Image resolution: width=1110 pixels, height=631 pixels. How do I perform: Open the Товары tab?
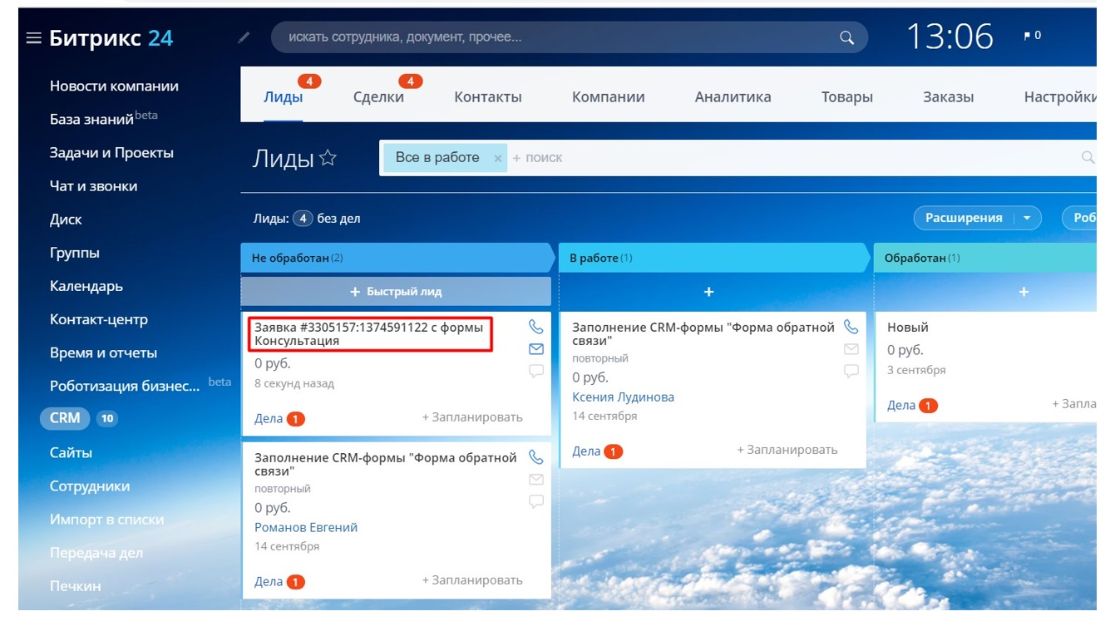point(847,97)
